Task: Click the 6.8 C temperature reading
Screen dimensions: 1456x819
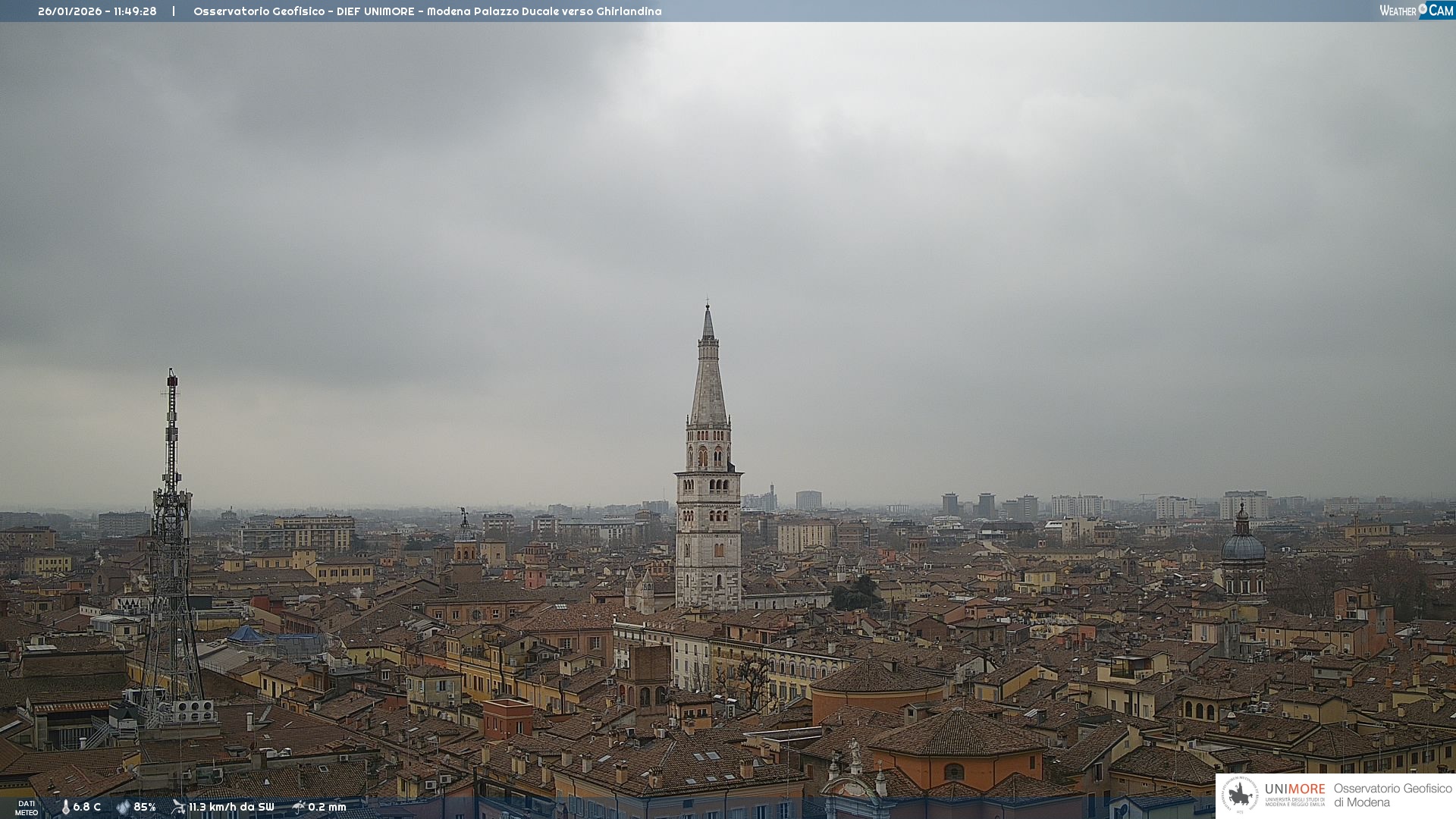Action: click(x=86, y=807)
